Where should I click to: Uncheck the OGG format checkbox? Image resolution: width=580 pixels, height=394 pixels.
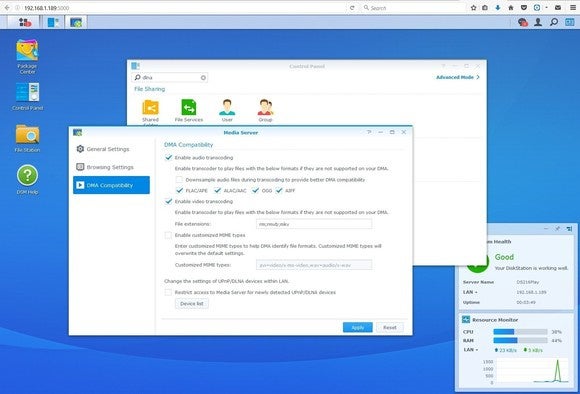pos(255,191)
